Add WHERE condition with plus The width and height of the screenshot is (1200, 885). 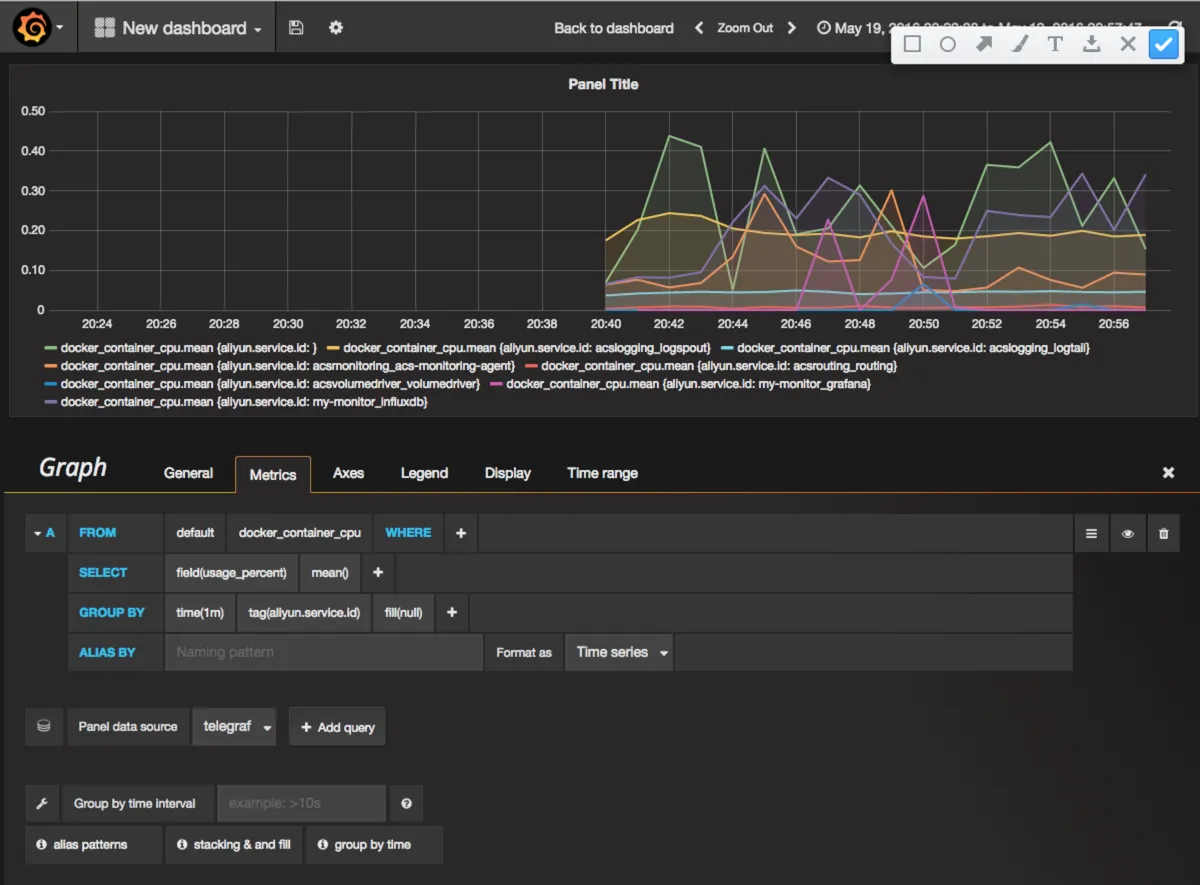coord(461,533)
